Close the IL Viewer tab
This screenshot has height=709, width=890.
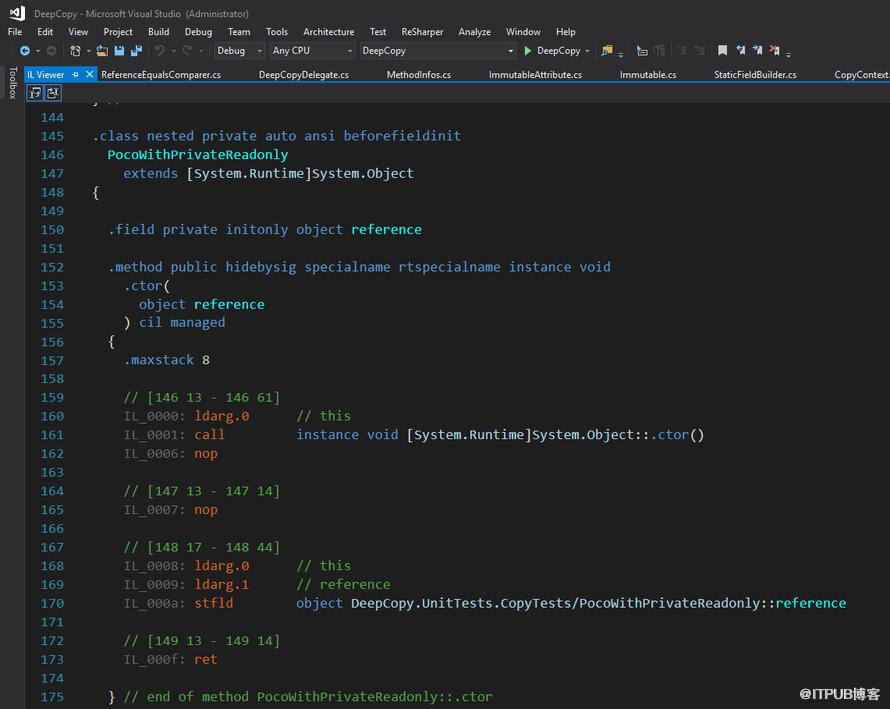point(90,74)
